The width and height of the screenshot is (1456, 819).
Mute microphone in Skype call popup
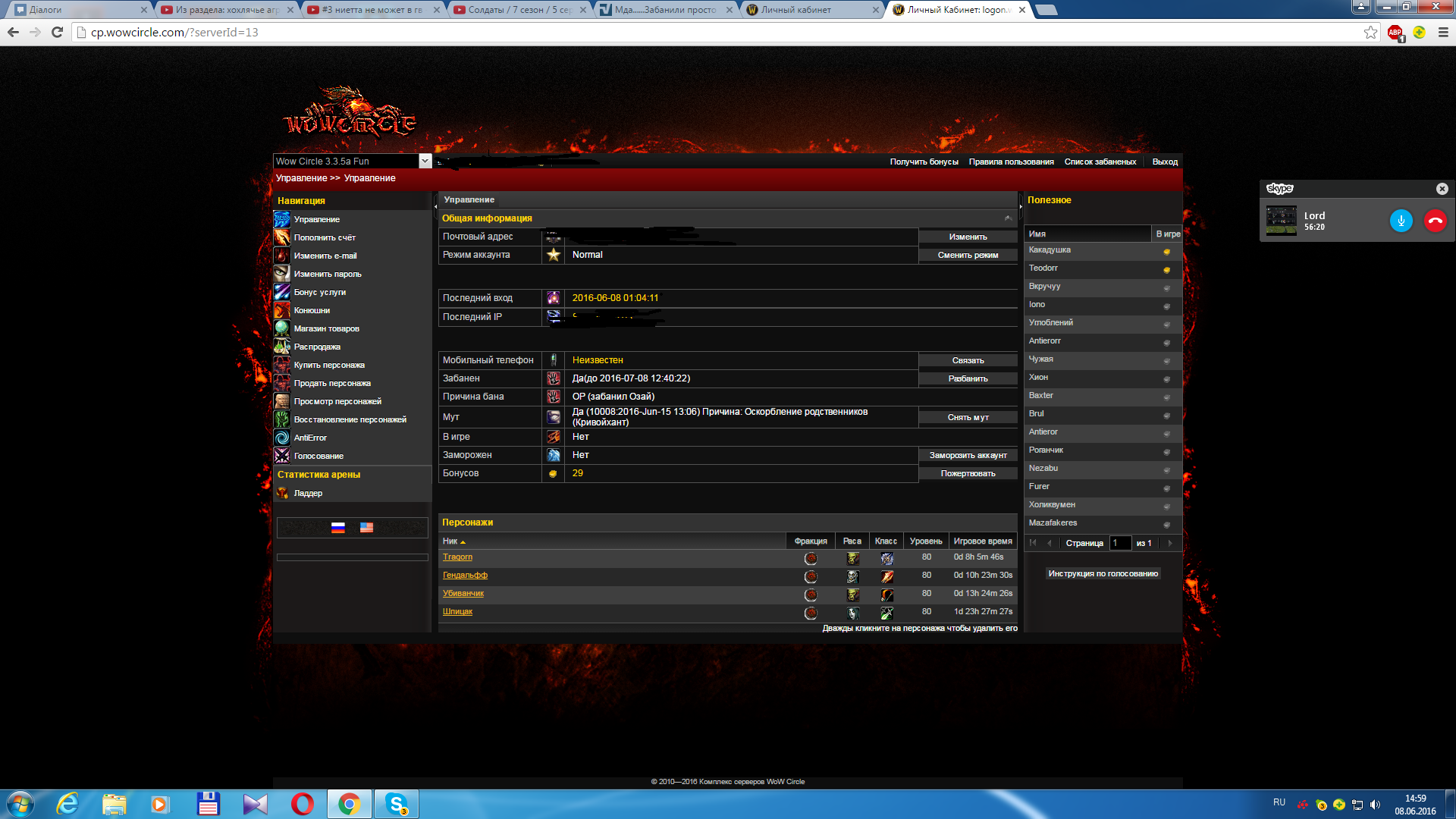(1401, 221)
